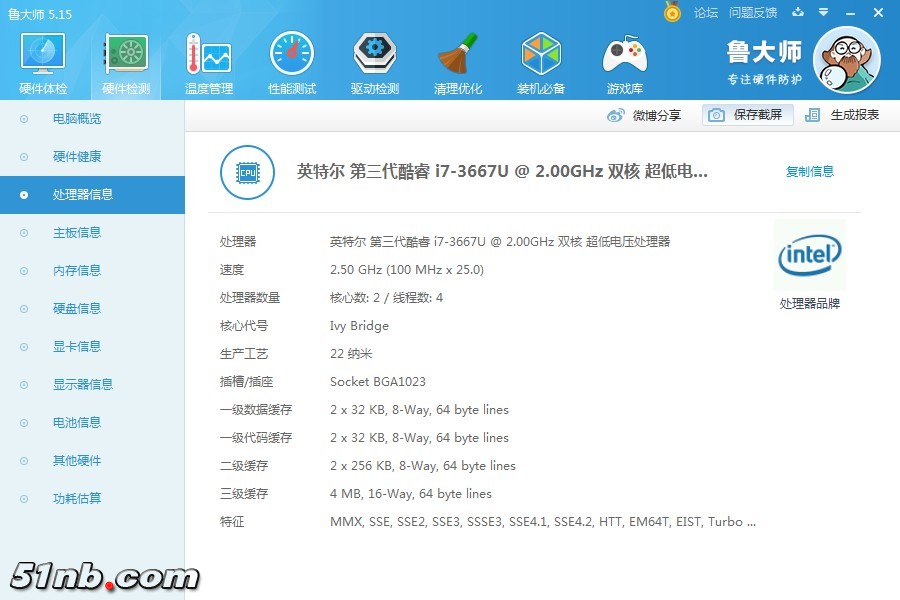The image size is (900, 600).
Task: Open 硬件体检 hardware checkup in toolbar
Action: [43, 62]
